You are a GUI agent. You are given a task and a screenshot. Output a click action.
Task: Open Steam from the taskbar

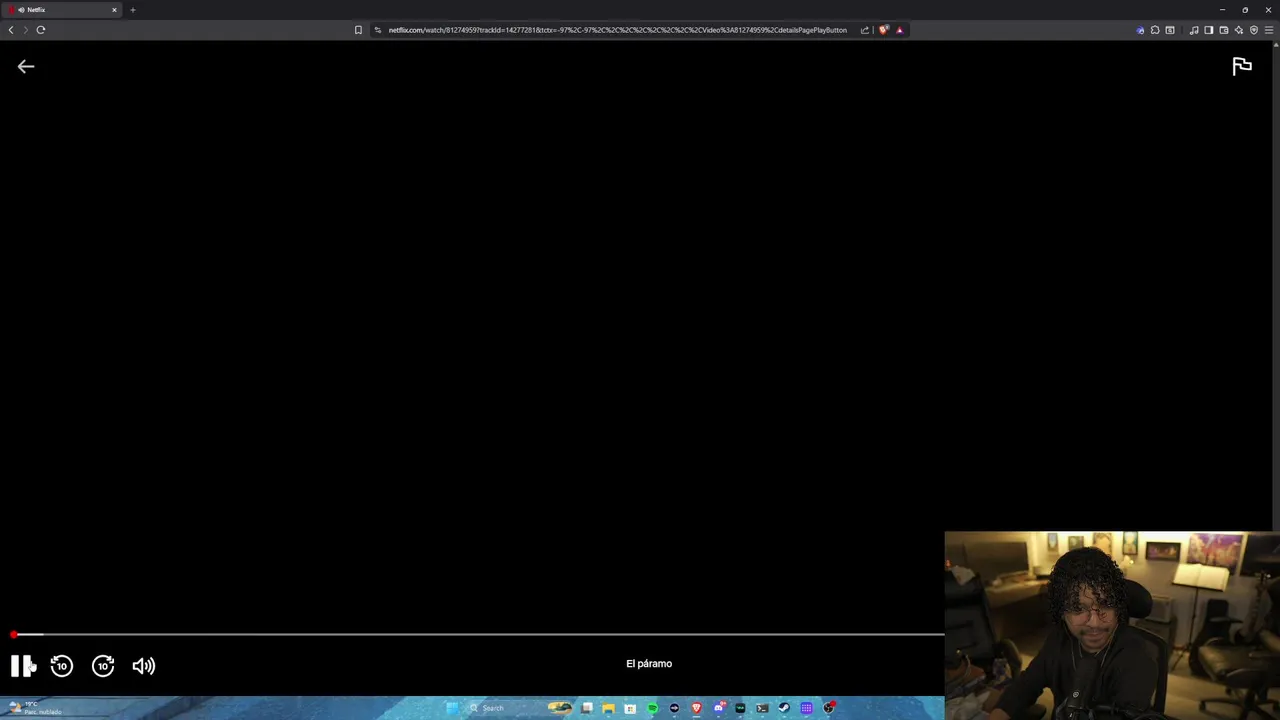784,708
